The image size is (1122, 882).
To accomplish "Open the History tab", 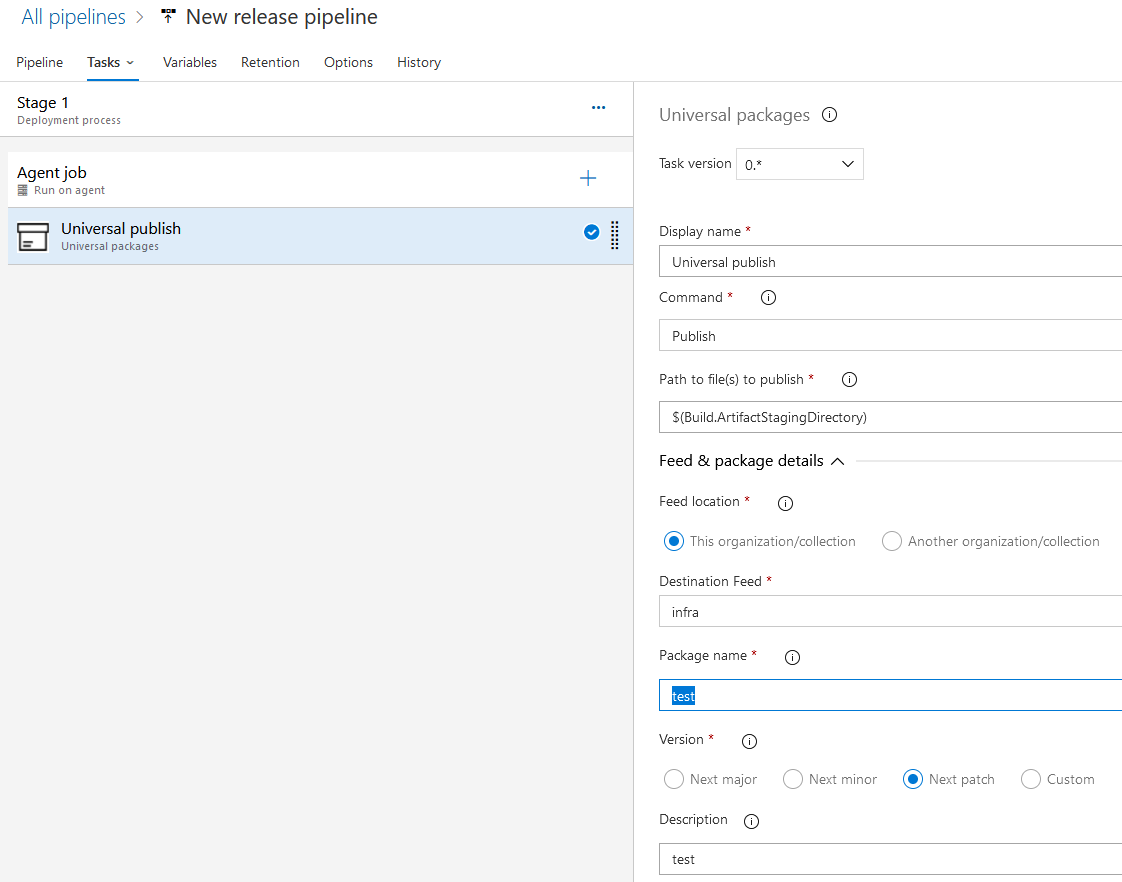I will 418,62.
